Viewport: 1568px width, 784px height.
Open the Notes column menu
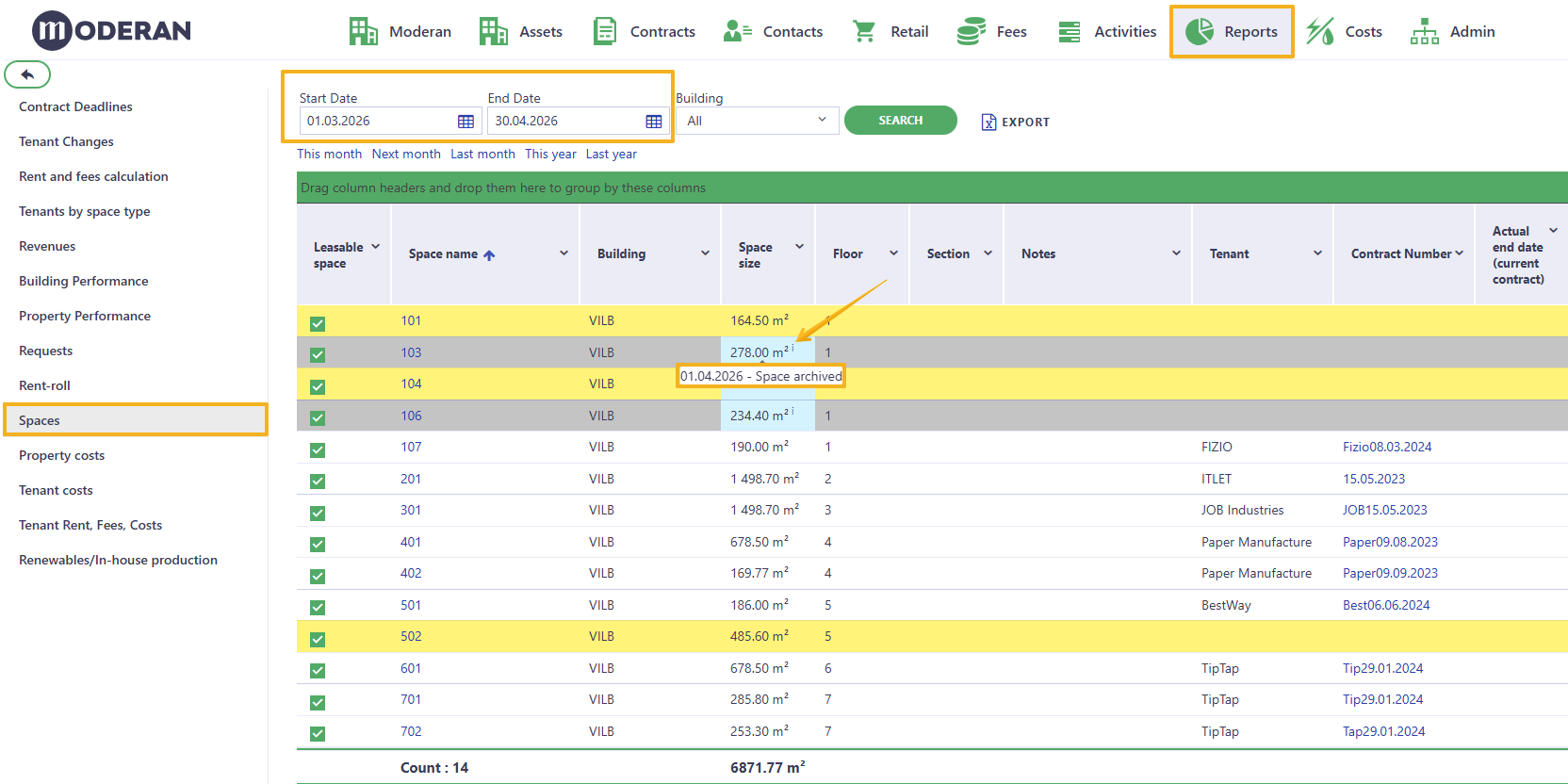[x=1176, y=253]
